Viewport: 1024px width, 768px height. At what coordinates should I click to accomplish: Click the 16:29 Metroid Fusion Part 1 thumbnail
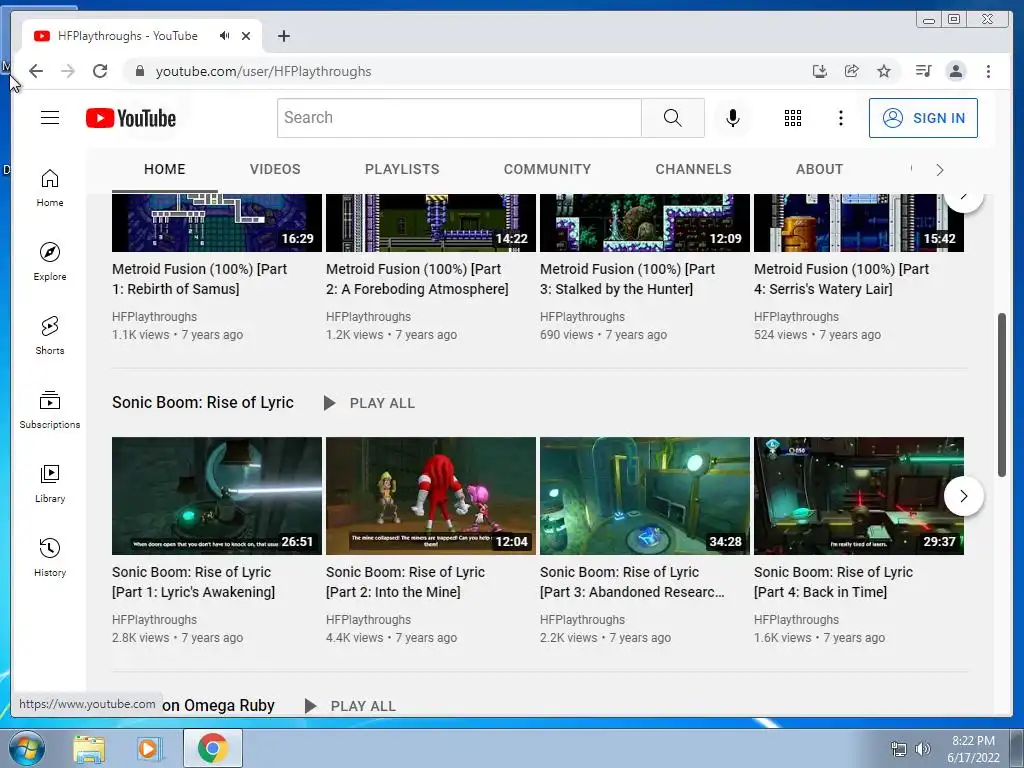(217, 223)
